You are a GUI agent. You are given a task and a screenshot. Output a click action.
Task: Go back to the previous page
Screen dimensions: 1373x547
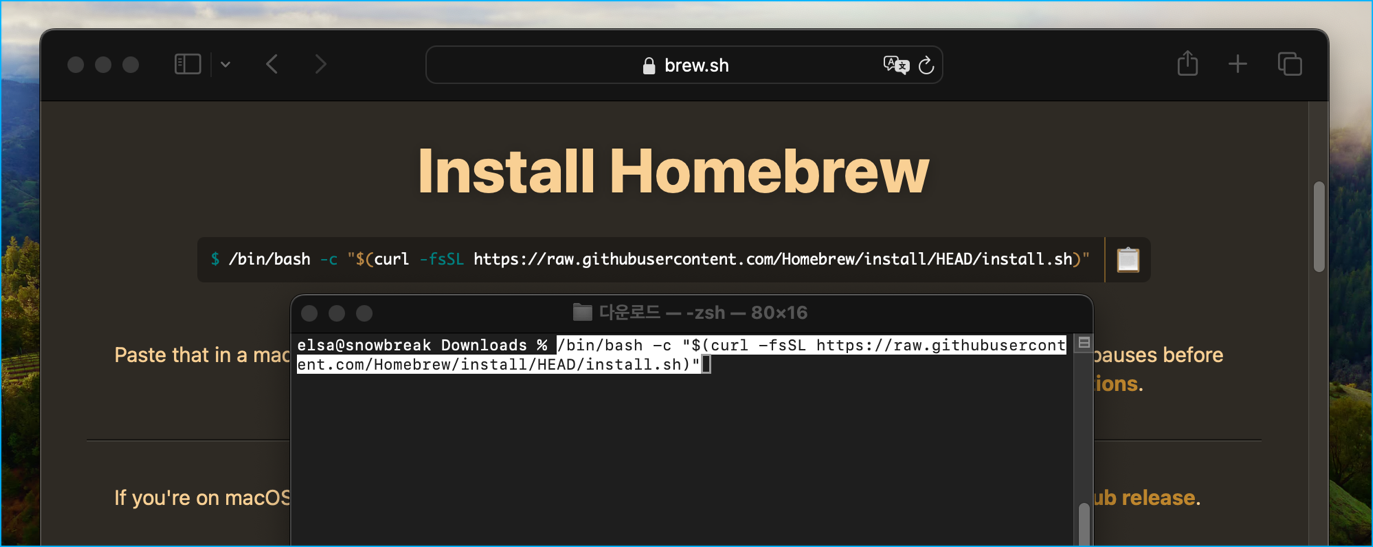click(x=272, y=64)
